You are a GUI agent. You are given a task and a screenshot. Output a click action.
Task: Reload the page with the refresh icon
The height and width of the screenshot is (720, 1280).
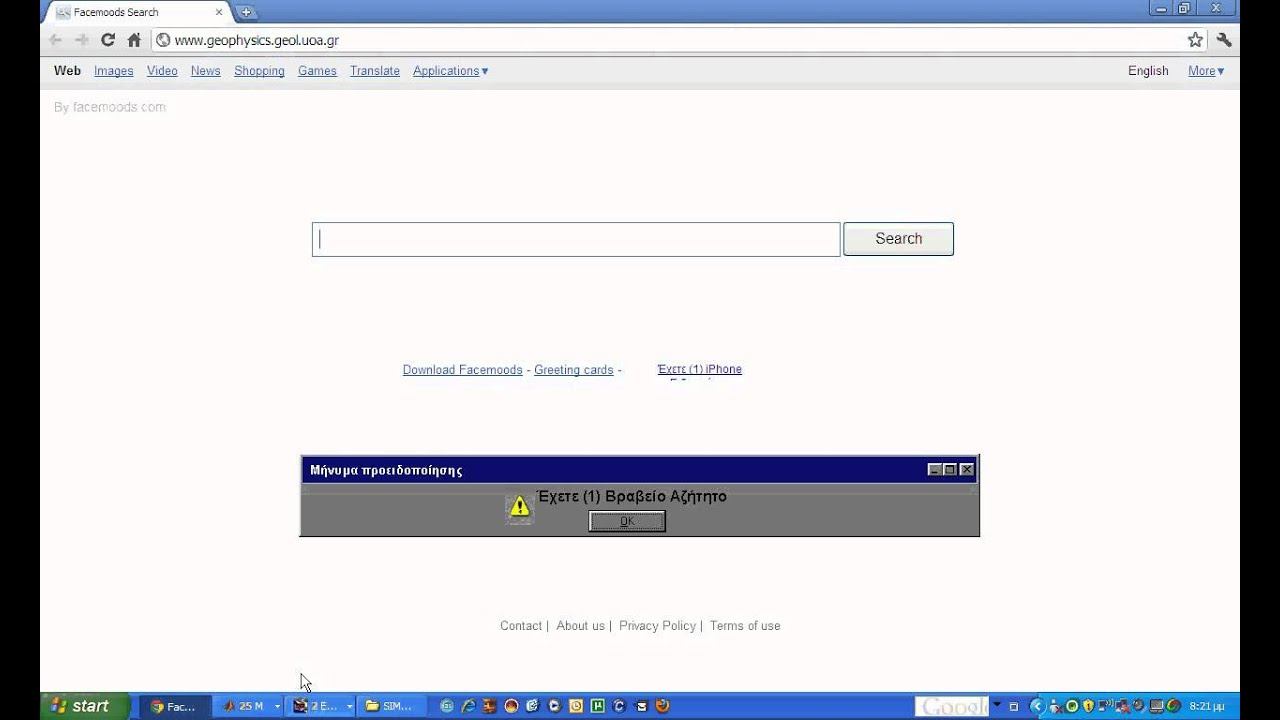point(108,40)
